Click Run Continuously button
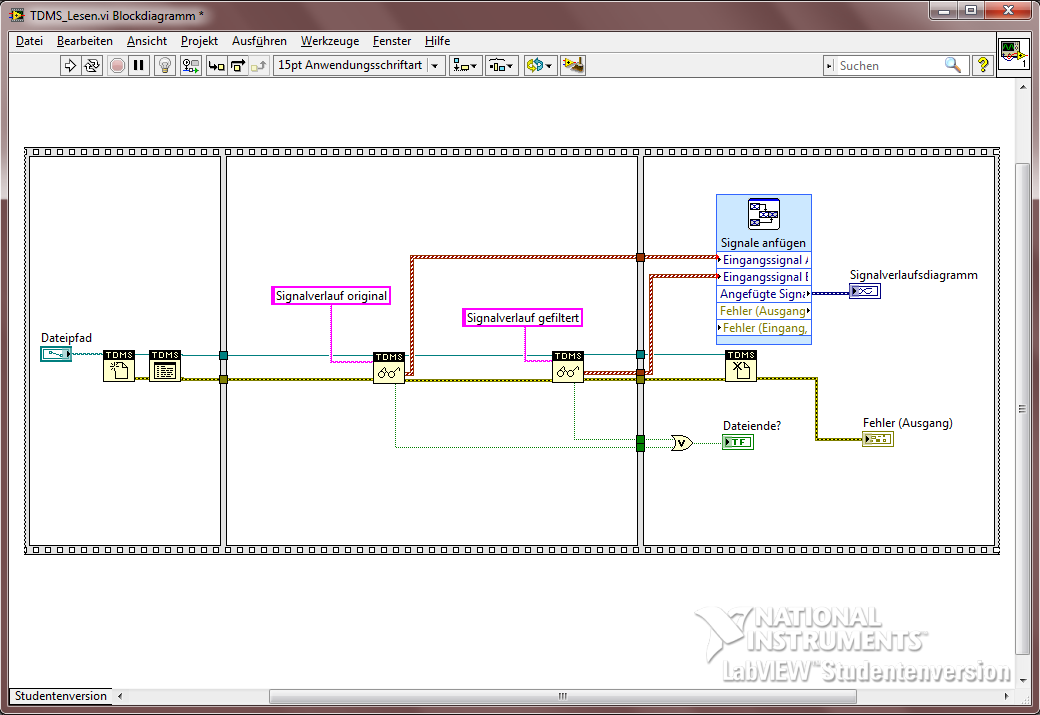Image resolution: width=1040 pixels, height=715 pixels. (92, 65)
